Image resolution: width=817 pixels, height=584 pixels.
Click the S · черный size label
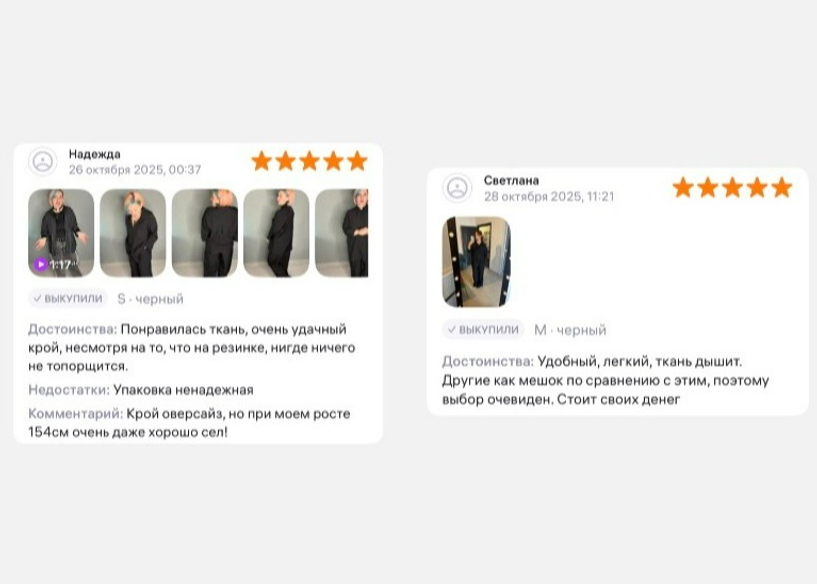pos(150,299)
